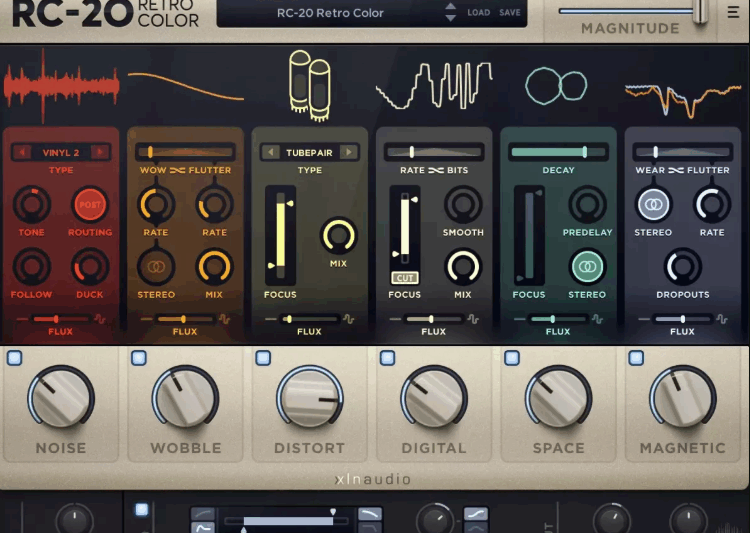Click the large NOISE amount knob
The height and width of the screenshot is (533, 750).
click(x=61, y=397)
